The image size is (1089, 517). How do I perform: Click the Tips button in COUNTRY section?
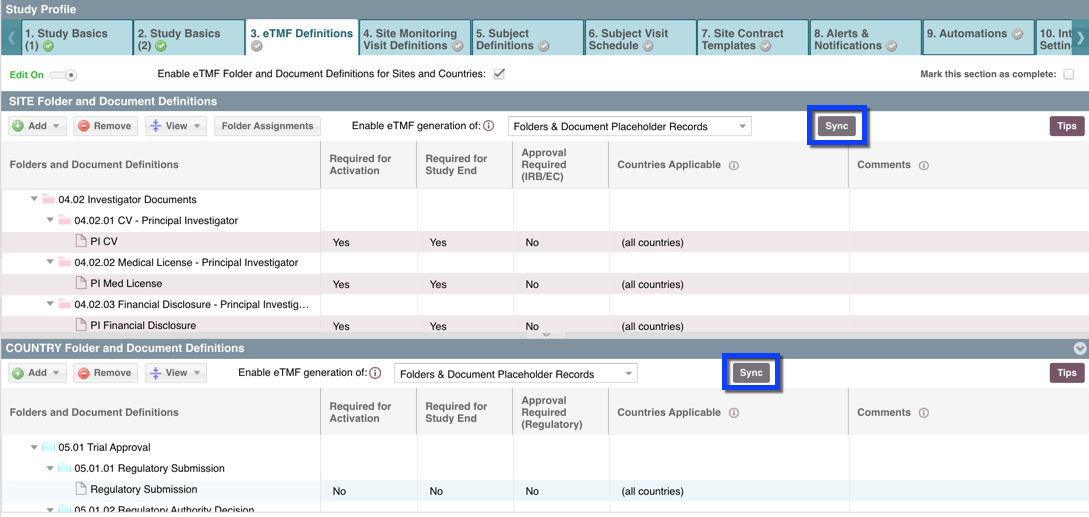click(1066, 373)
